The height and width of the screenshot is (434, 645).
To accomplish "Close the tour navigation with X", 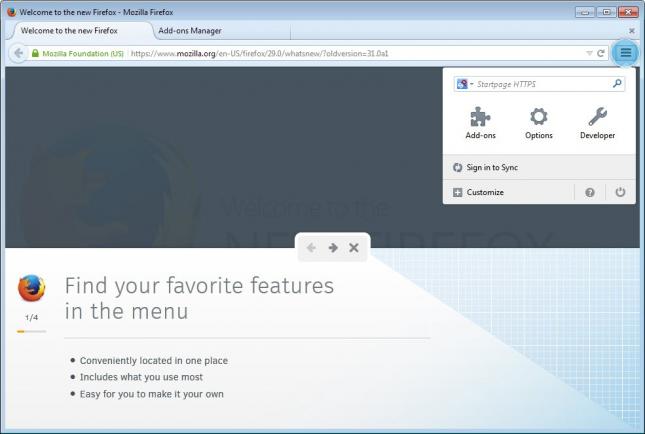I will 354,248.
